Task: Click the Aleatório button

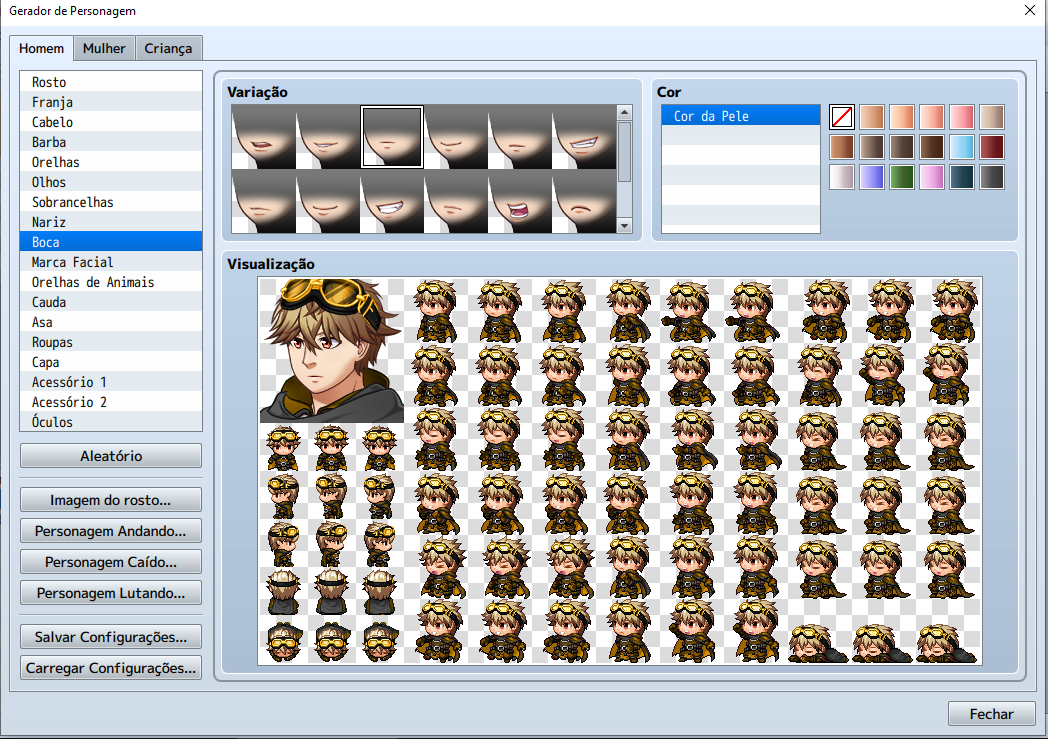Action: point(110,455)
